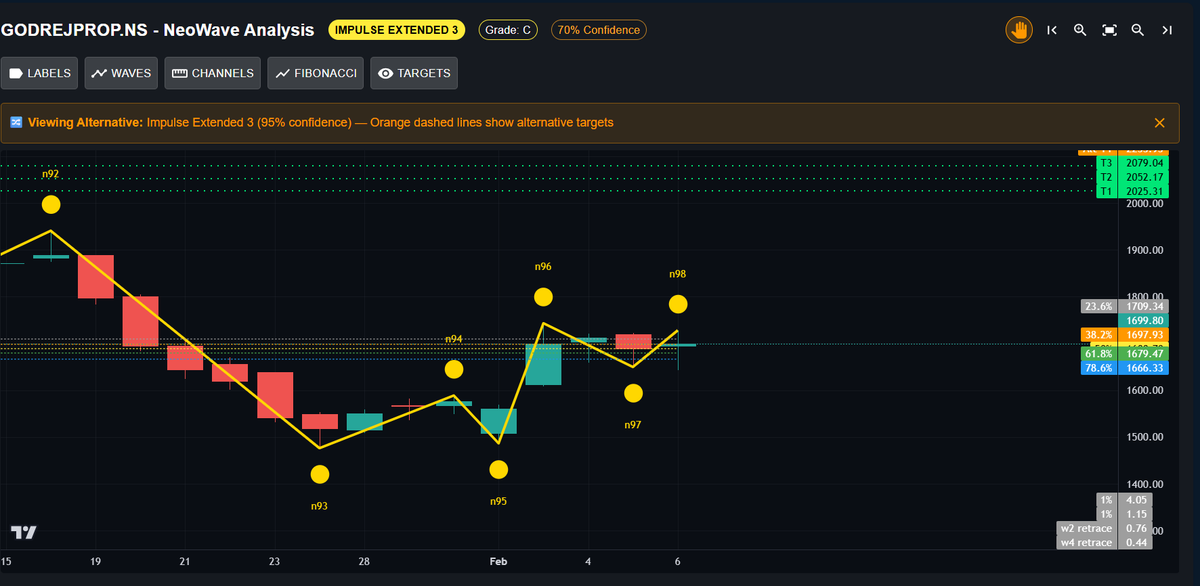Click the GODREJPROP.NS - NeoWave Analysis title

158,30
